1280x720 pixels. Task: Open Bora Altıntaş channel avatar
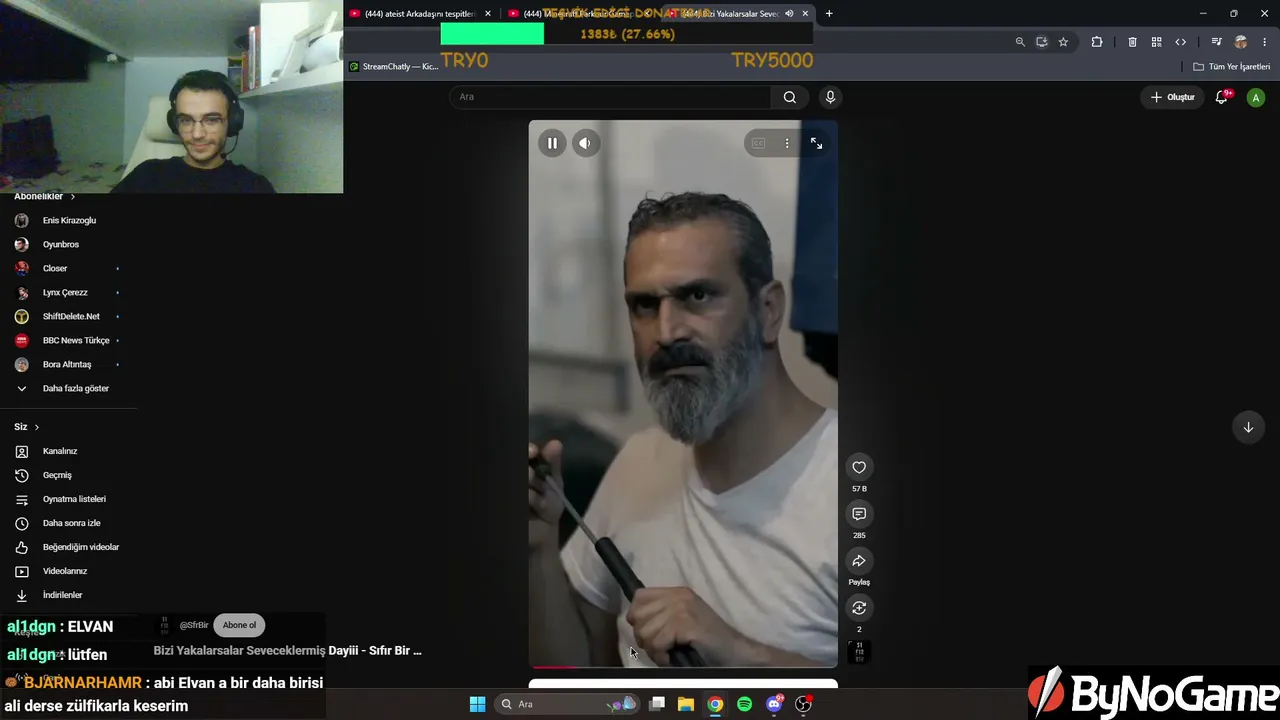click(22, 364)
